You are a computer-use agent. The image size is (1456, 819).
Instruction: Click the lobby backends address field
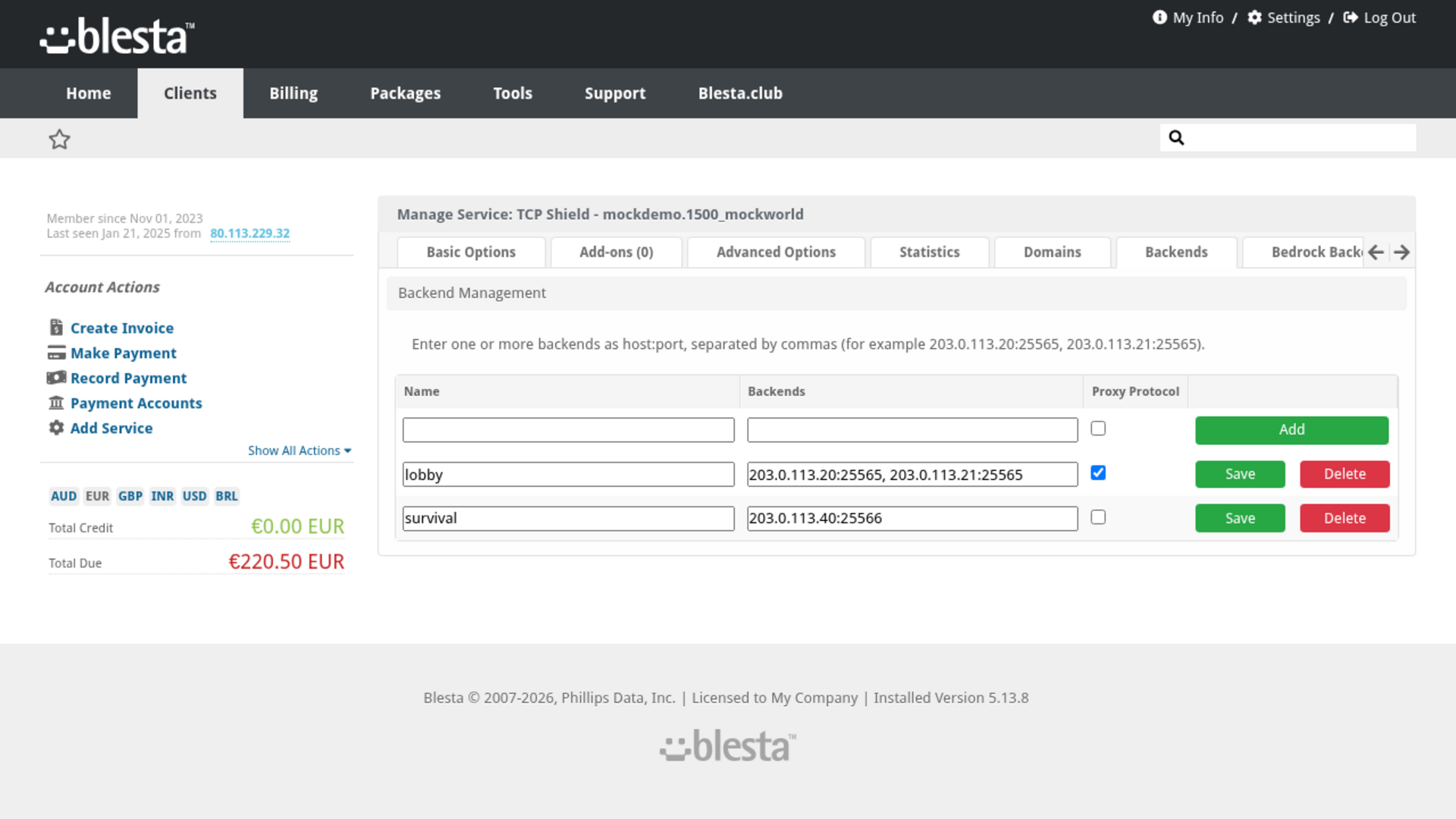(912, 475)
